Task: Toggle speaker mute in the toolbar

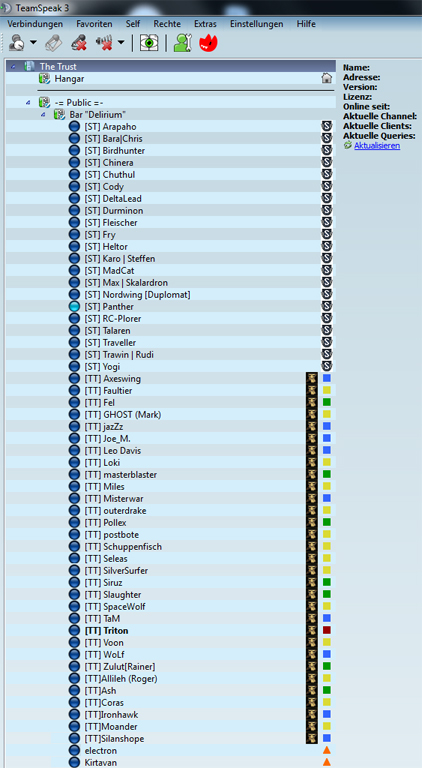Action: (x=104, y=43)
